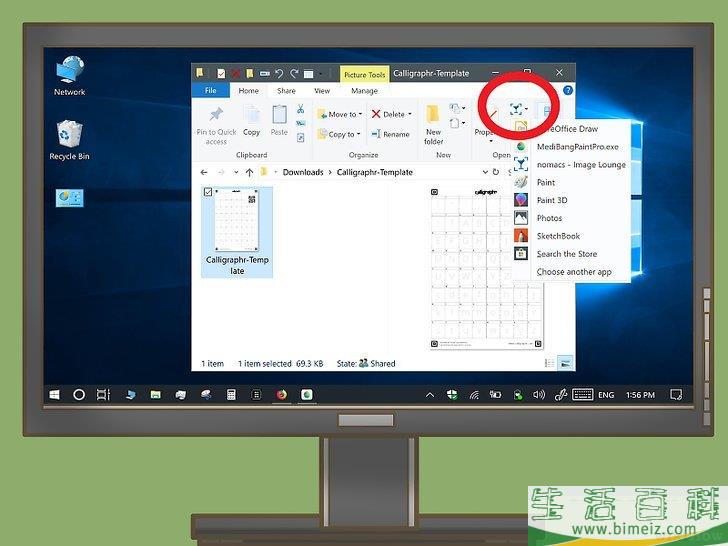
Task: Show hidden tray icons chevron
Action: tap(430, 395)
